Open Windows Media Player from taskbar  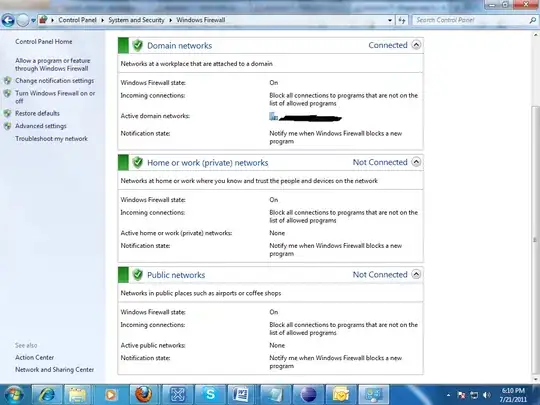click(111, 395)
